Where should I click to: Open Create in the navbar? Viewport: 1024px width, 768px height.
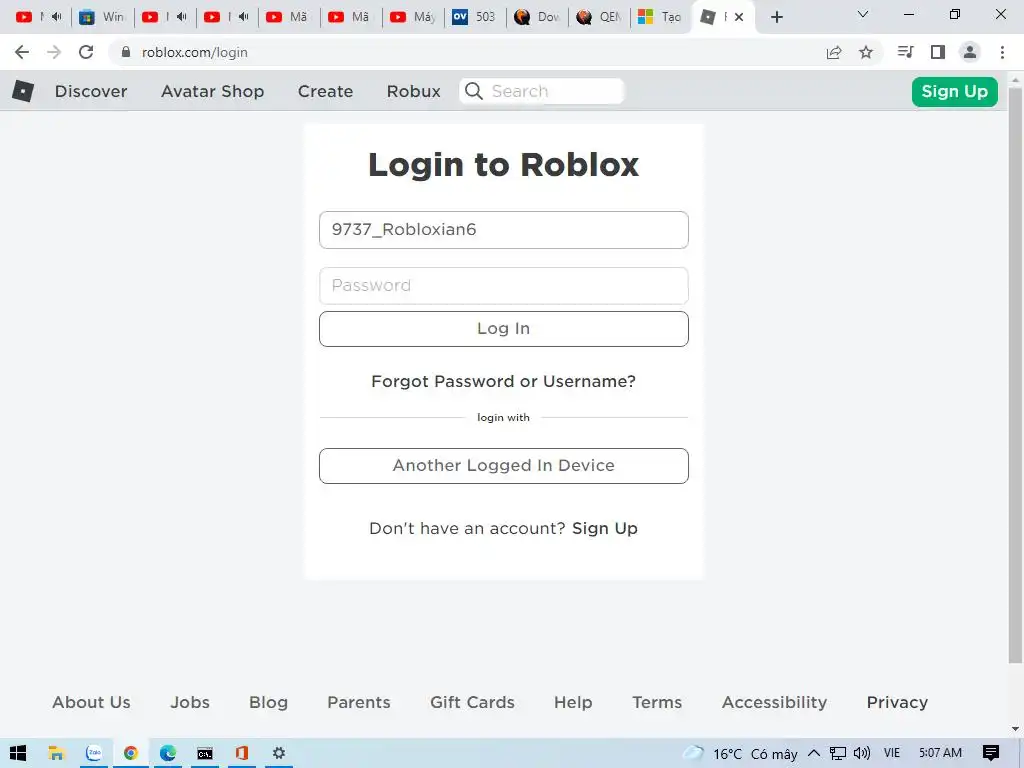(x=325, y=91)
